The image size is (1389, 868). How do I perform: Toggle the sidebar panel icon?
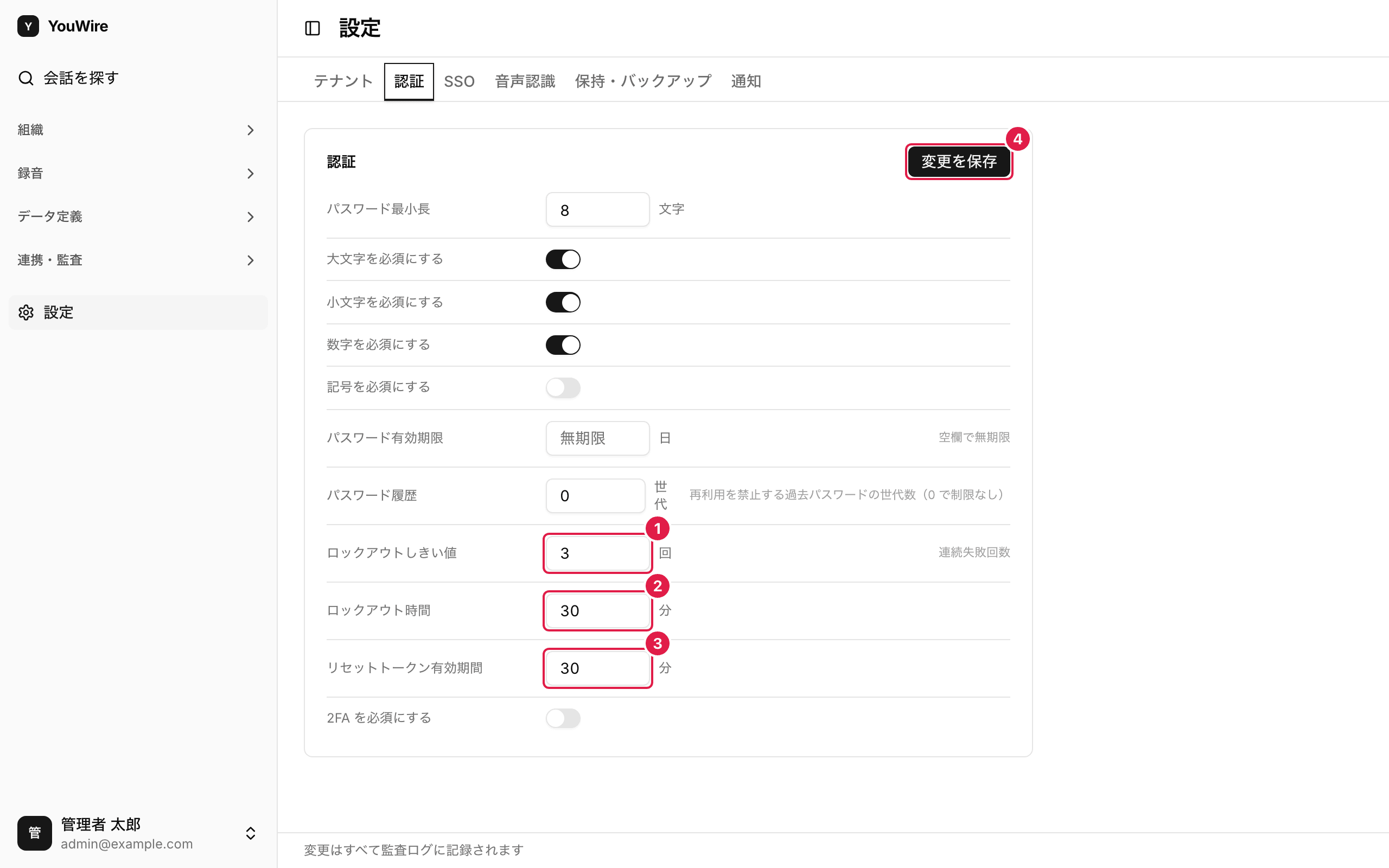point(312,28)
